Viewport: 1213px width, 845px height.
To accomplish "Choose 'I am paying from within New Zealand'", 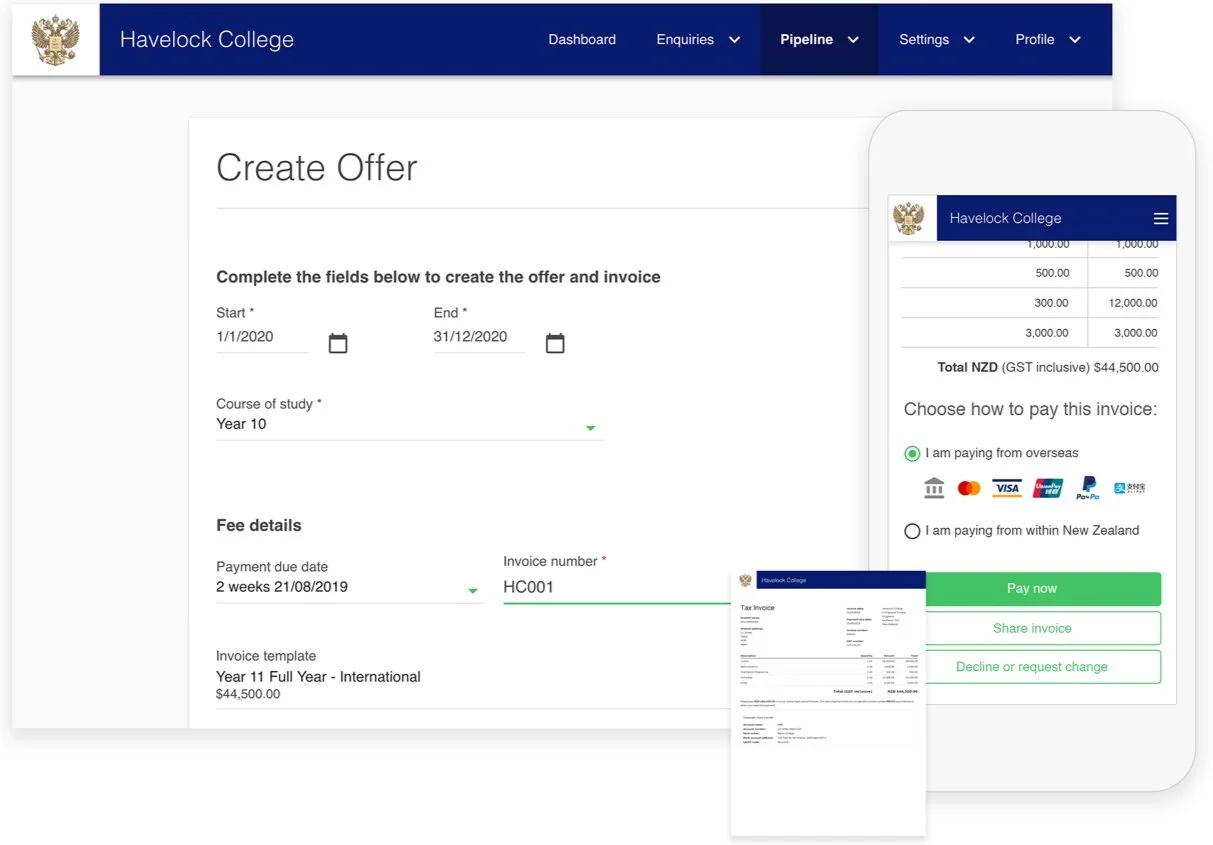I will tap(912, 531).
